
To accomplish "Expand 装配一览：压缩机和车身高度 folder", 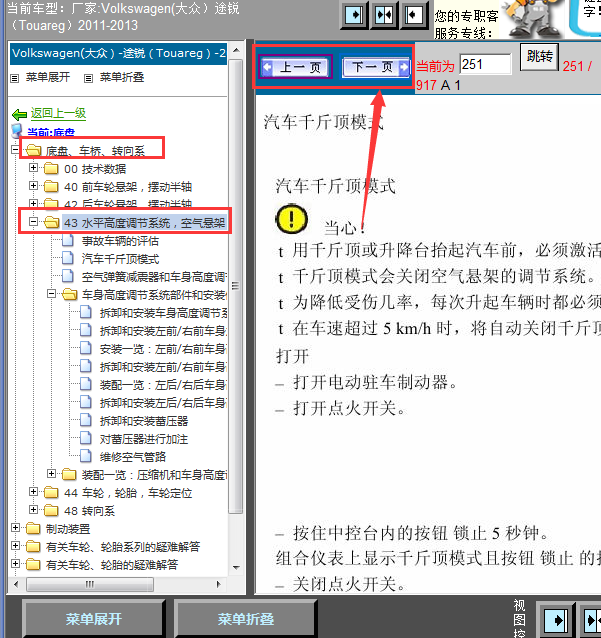I will pyautogui.click(x=51, y=473).
